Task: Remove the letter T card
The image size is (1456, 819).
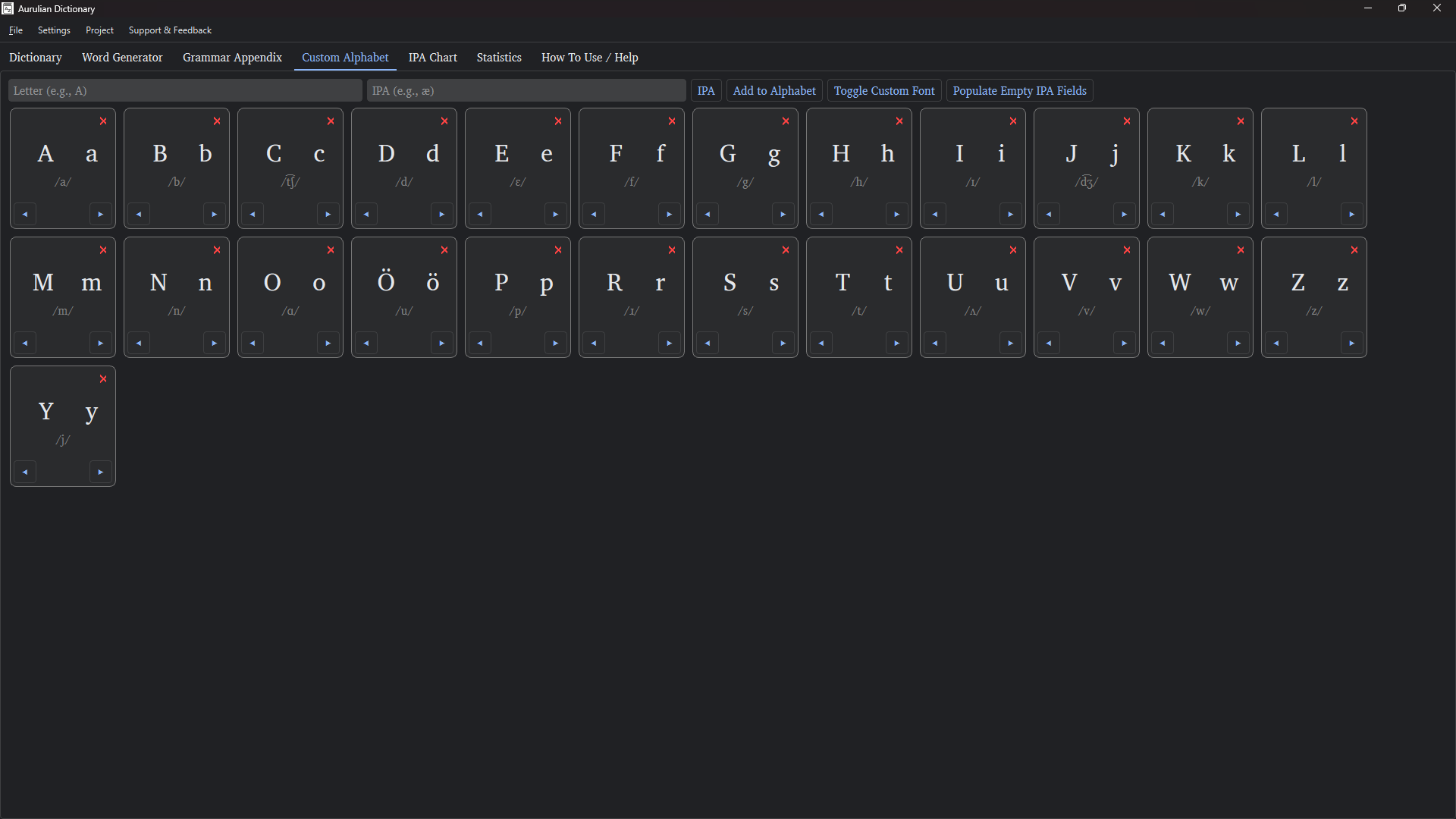Action: [x=899, y=250]
